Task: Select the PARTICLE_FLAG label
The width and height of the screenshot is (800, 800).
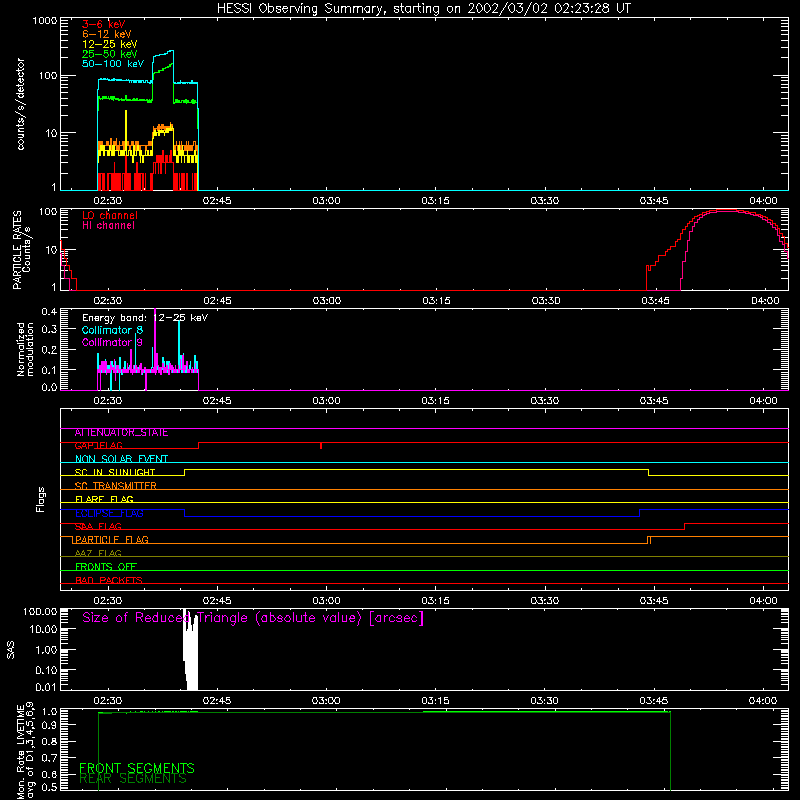Action: pyautogui.click(x=111, y=540)
